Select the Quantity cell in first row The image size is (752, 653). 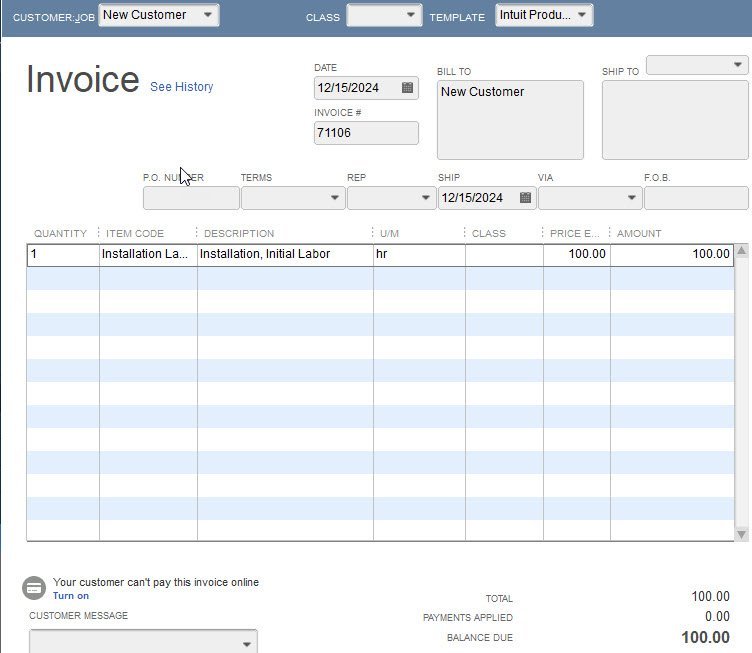tap(62, 254)
